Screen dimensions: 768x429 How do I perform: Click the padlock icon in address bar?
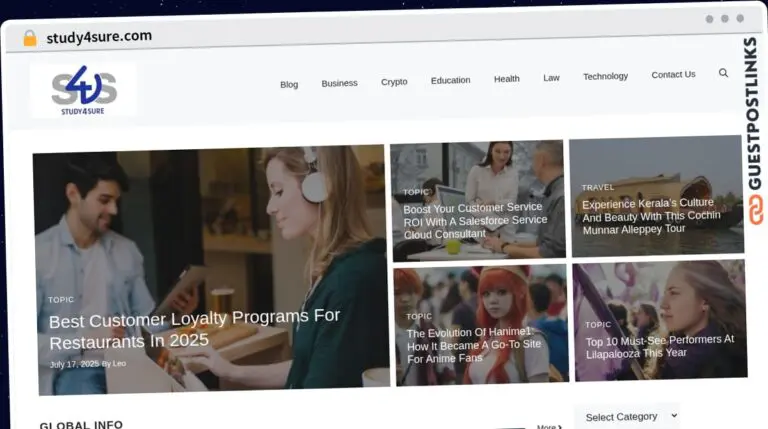(30, 38)
